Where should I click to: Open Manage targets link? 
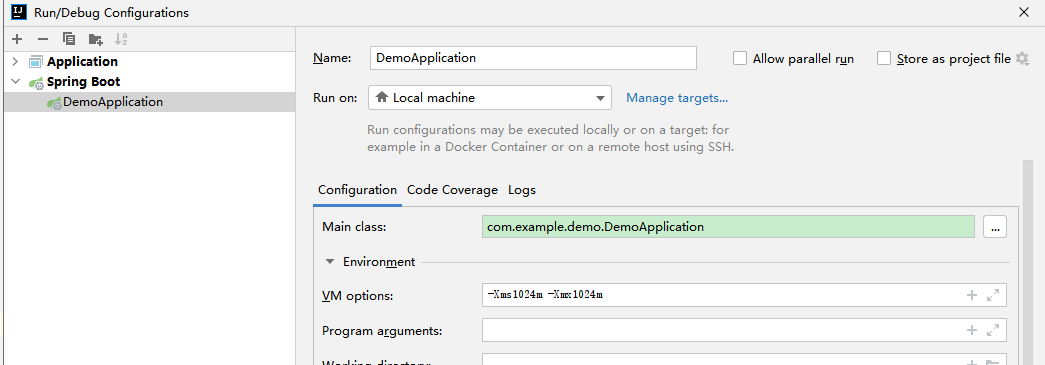(x=677, y=98)
